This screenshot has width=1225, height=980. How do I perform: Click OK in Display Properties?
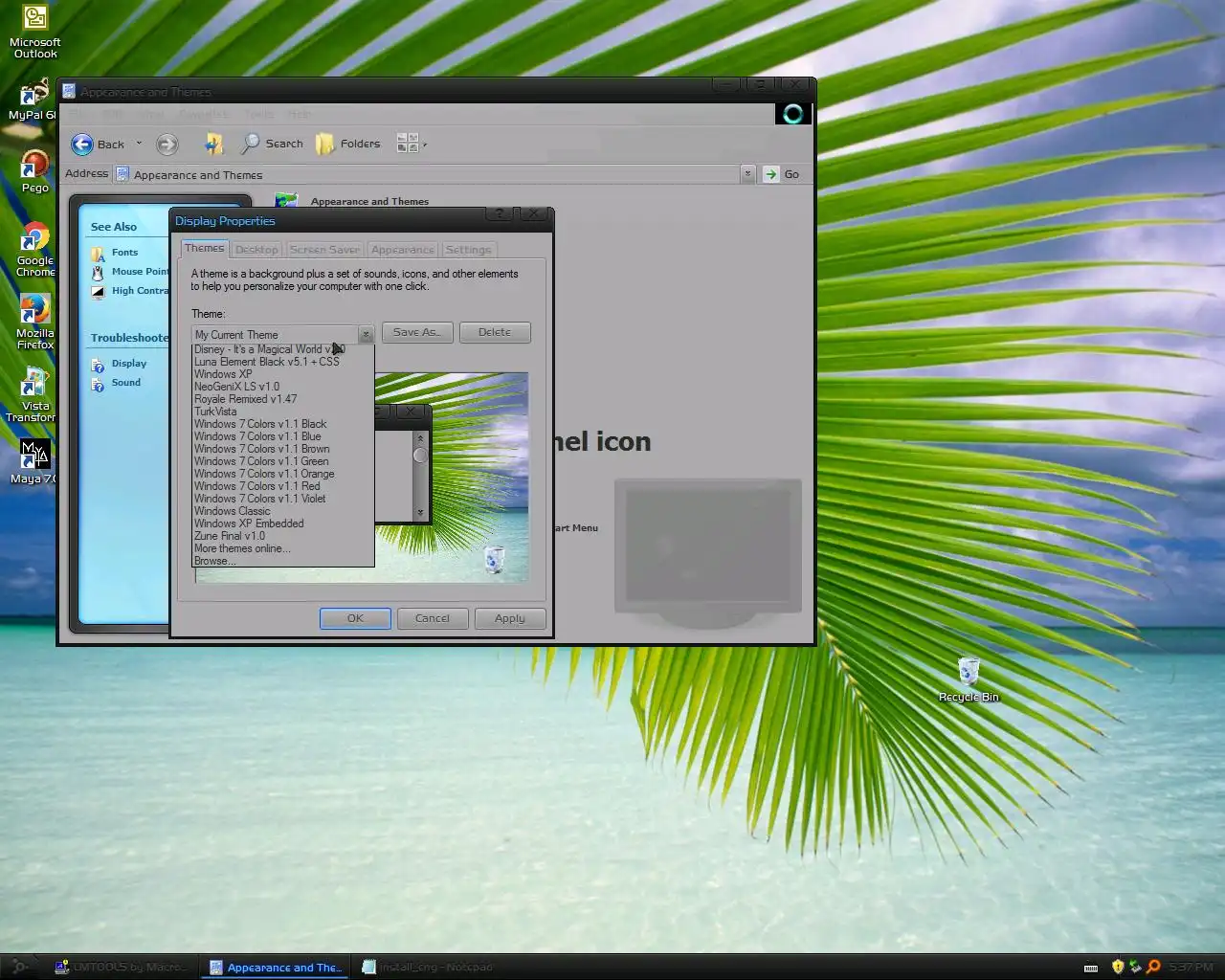[355, 618]
